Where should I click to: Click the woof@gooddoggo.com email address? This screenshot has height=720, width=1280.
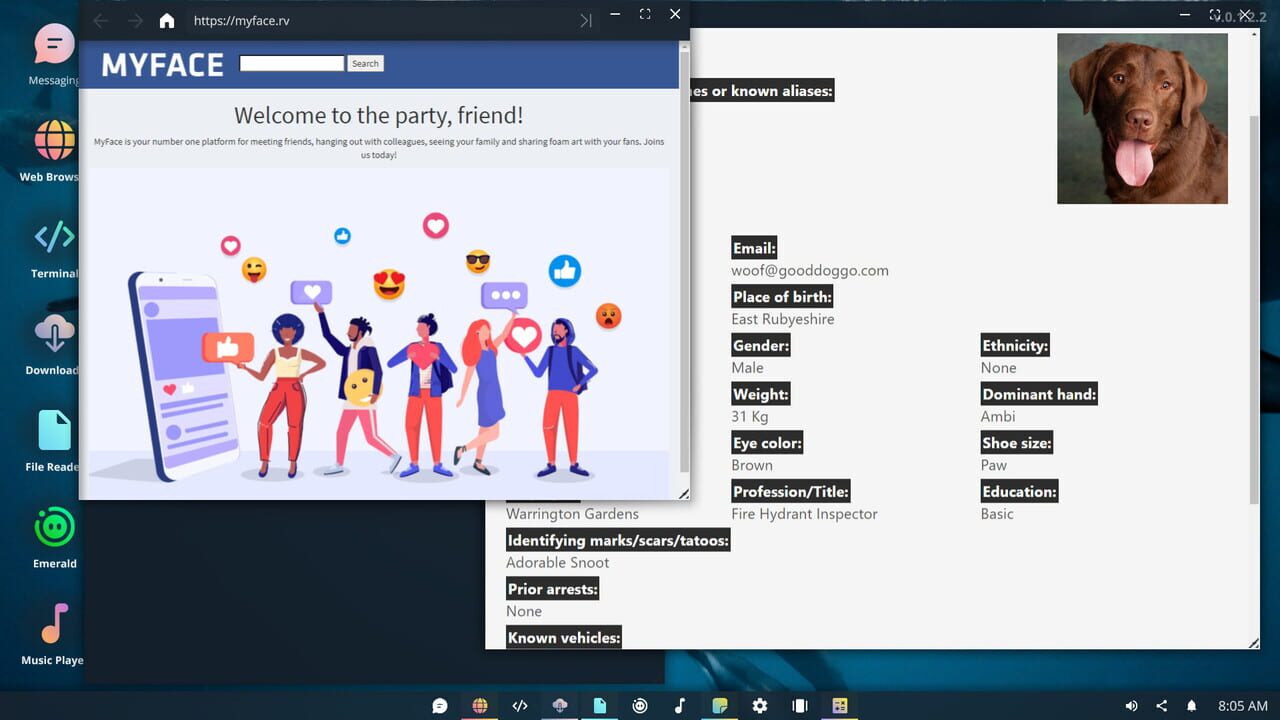[810, 270]
